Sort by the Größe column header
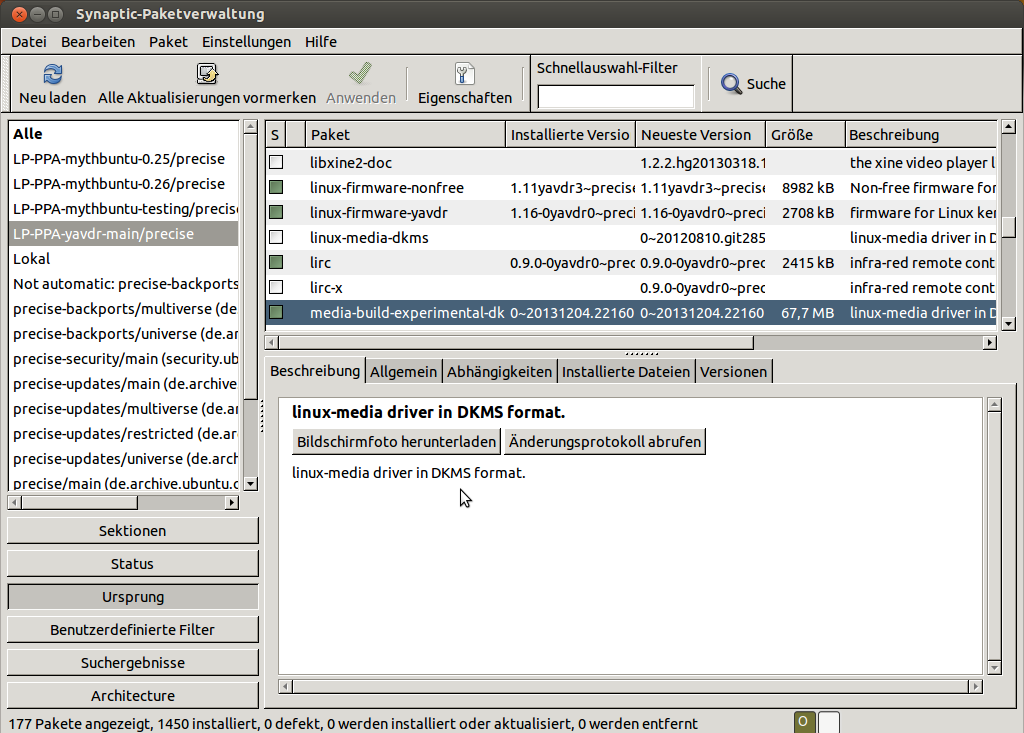1024x733 pixels. (x=804, y=135)
